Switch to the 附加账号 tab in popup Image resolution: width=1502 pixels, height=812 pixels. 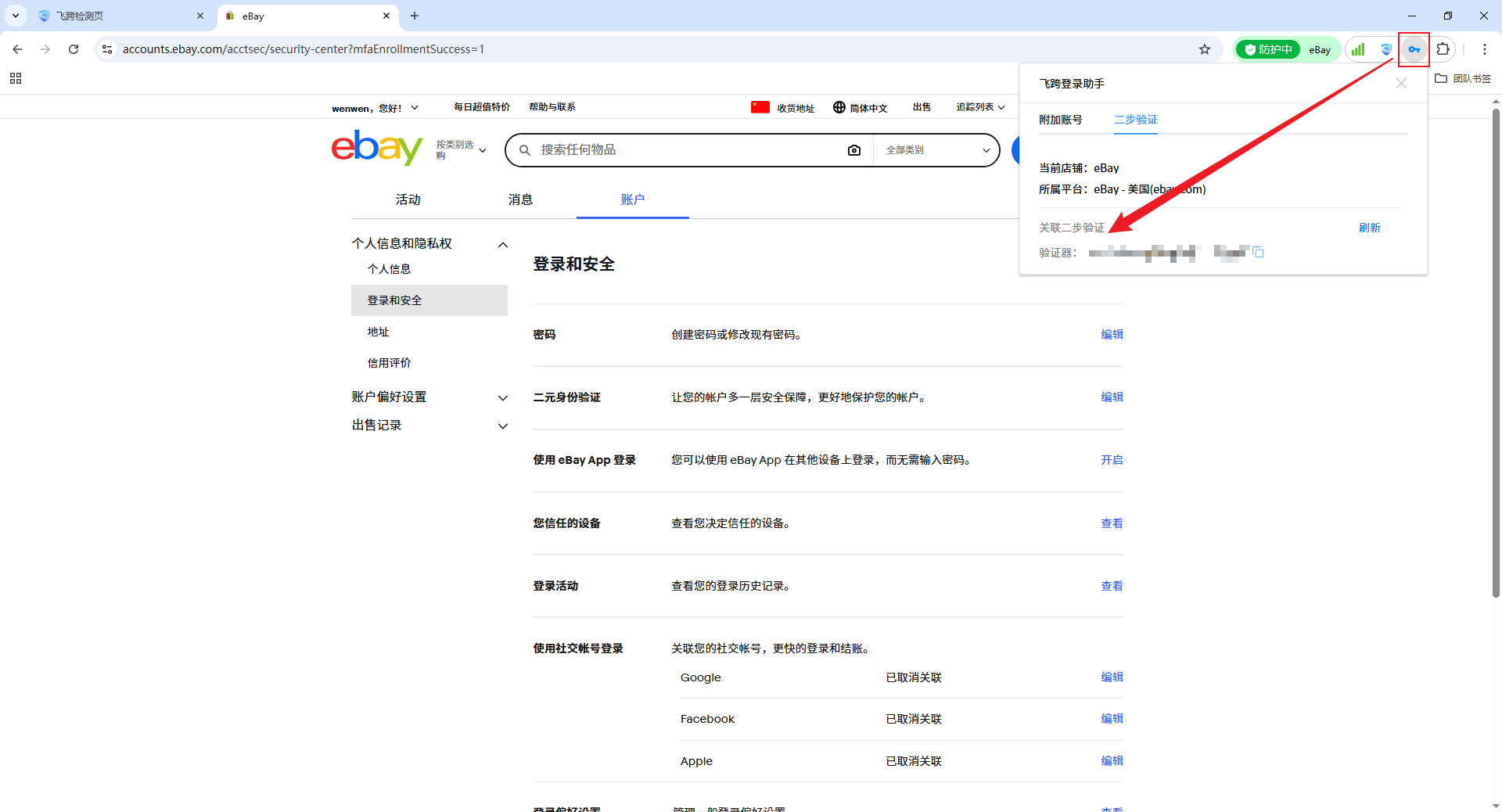coord(1061,120)
